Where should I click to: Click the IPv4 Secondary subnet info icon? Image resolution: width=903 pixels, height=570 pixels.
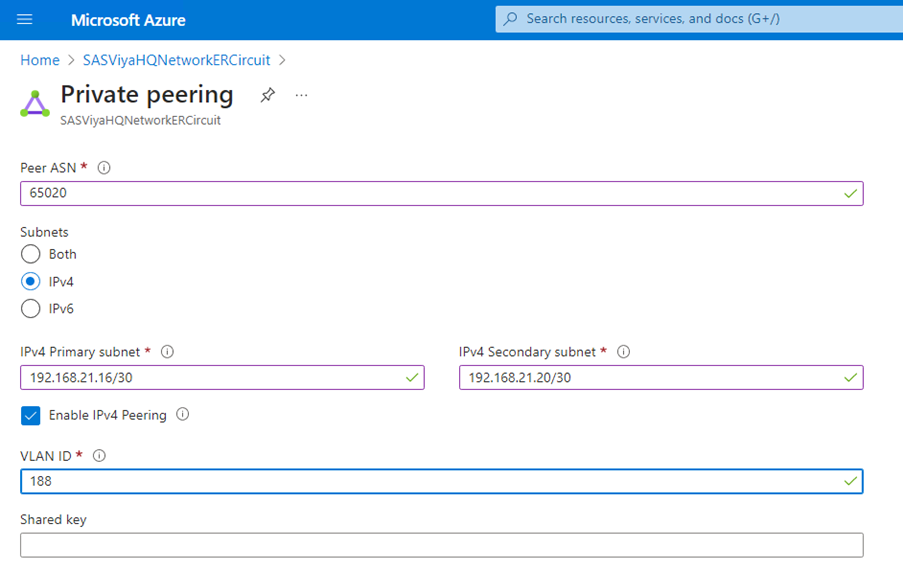(x=624, y=352)
